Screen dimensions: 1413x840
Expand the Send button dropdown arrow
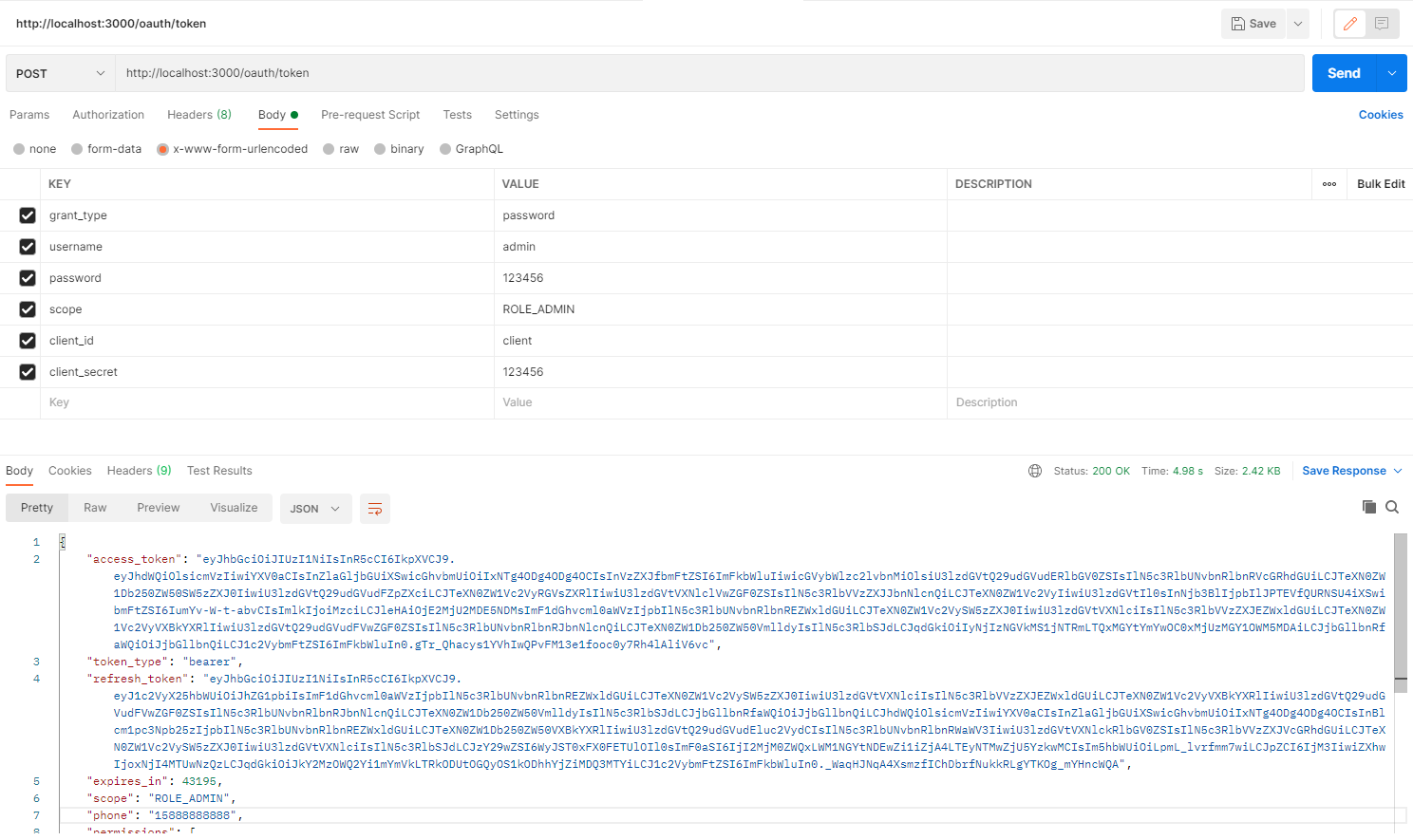(1392, 73)
